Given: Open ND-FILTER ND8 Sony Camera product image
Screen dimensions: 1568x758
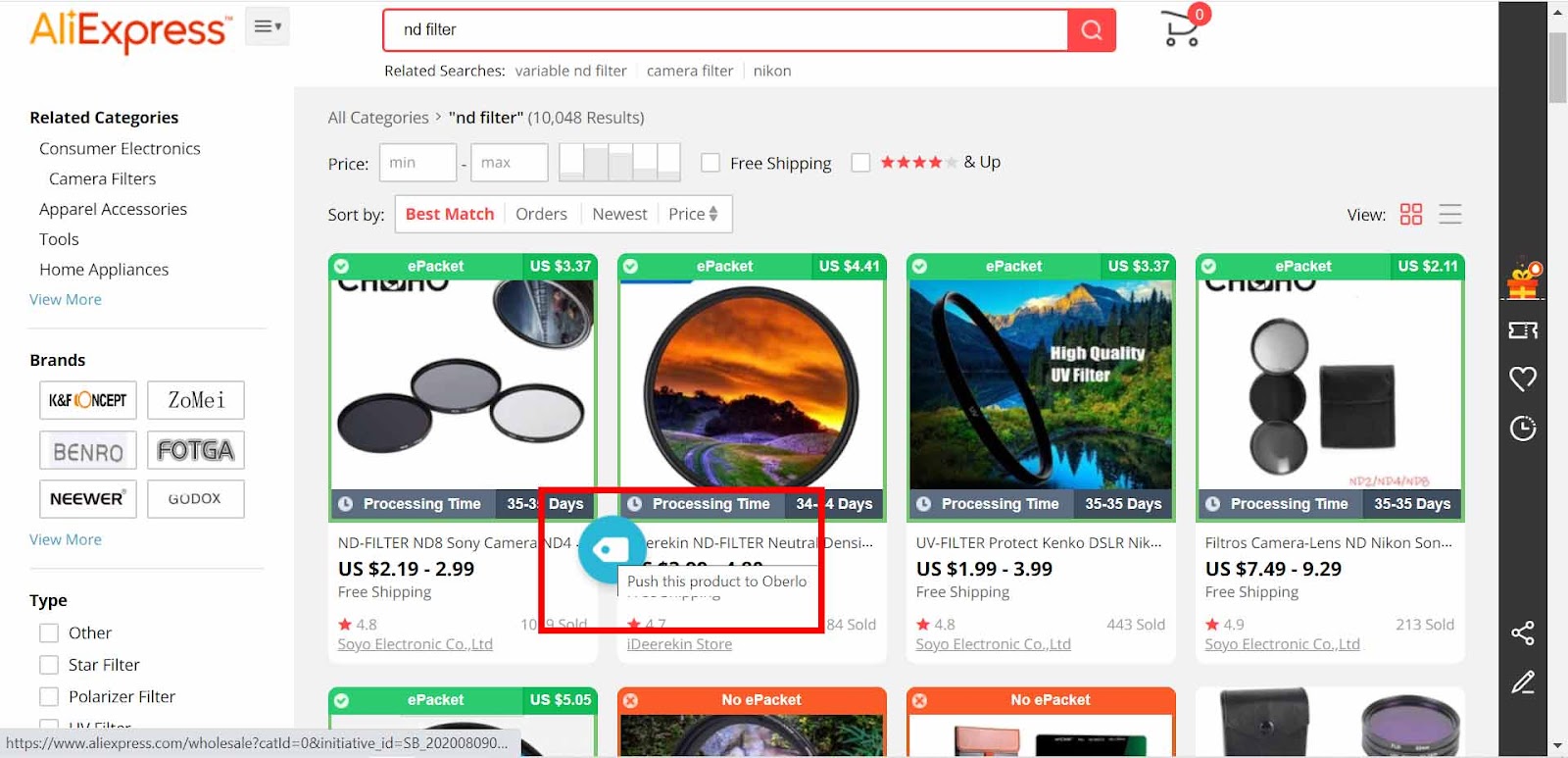Looking at the screenshot, I should [463, 384].
